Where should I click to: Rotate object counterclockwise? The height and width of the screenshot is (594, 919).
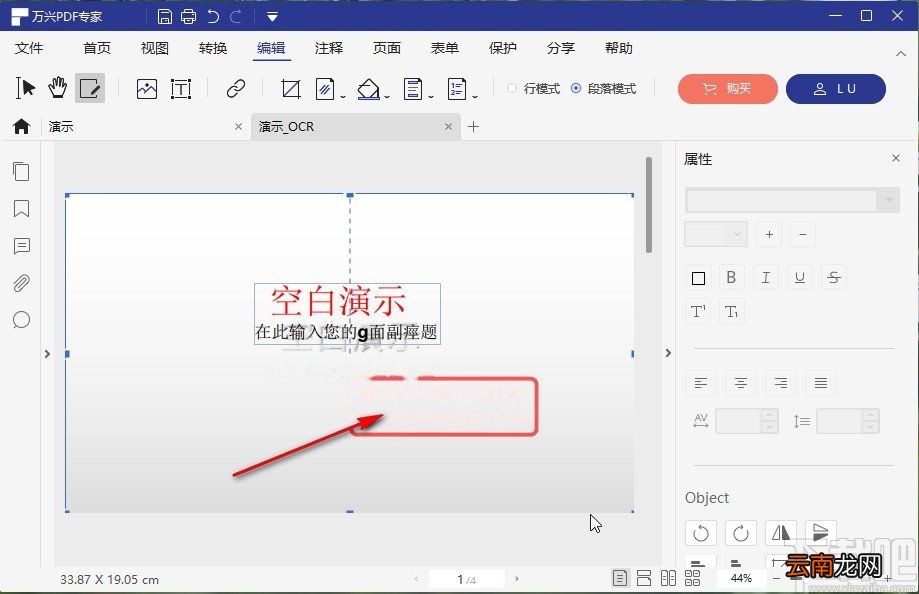701,533
